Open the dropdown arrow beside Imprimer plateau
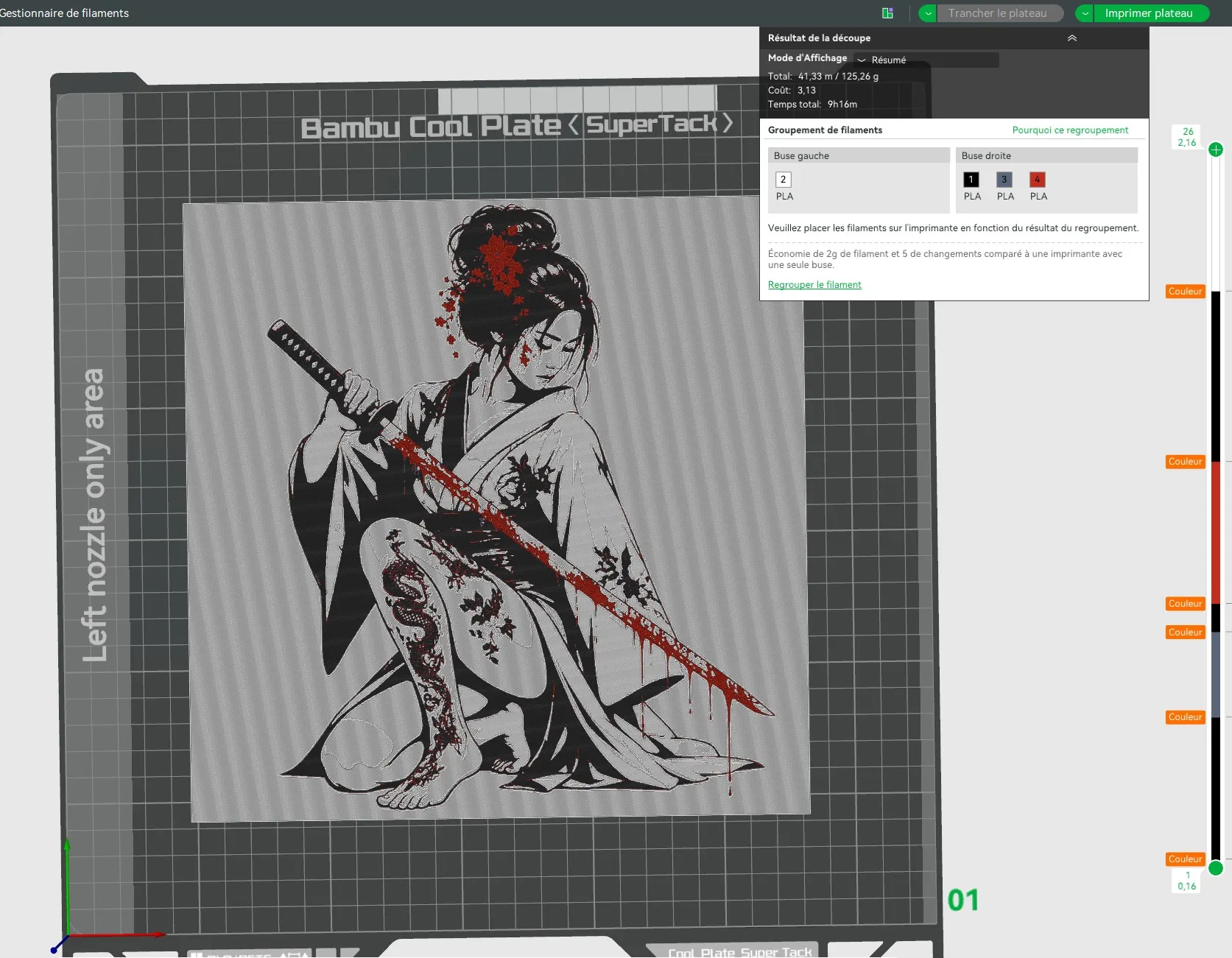Image resolution: width=1232 pixels, height=958 pixels. tap(1085, 13)
